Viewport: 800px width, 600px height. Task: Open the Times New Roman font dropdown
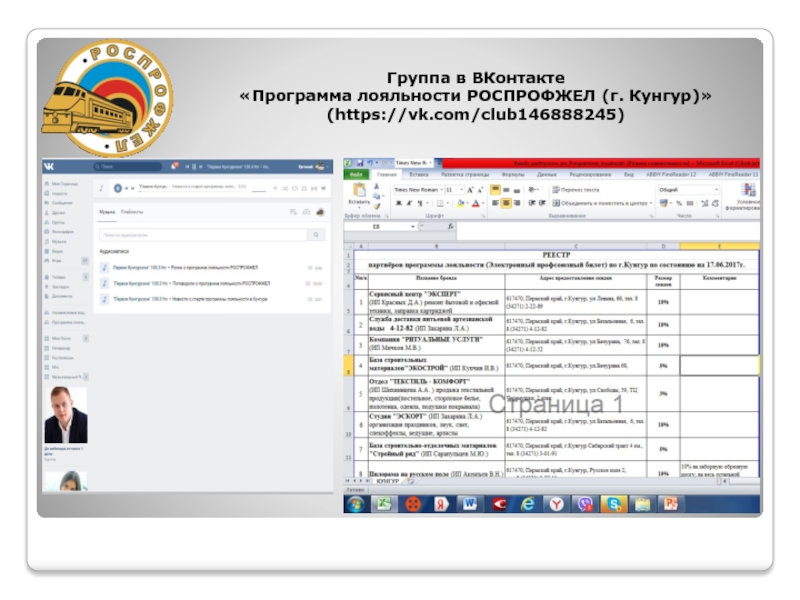coord(441,190)
